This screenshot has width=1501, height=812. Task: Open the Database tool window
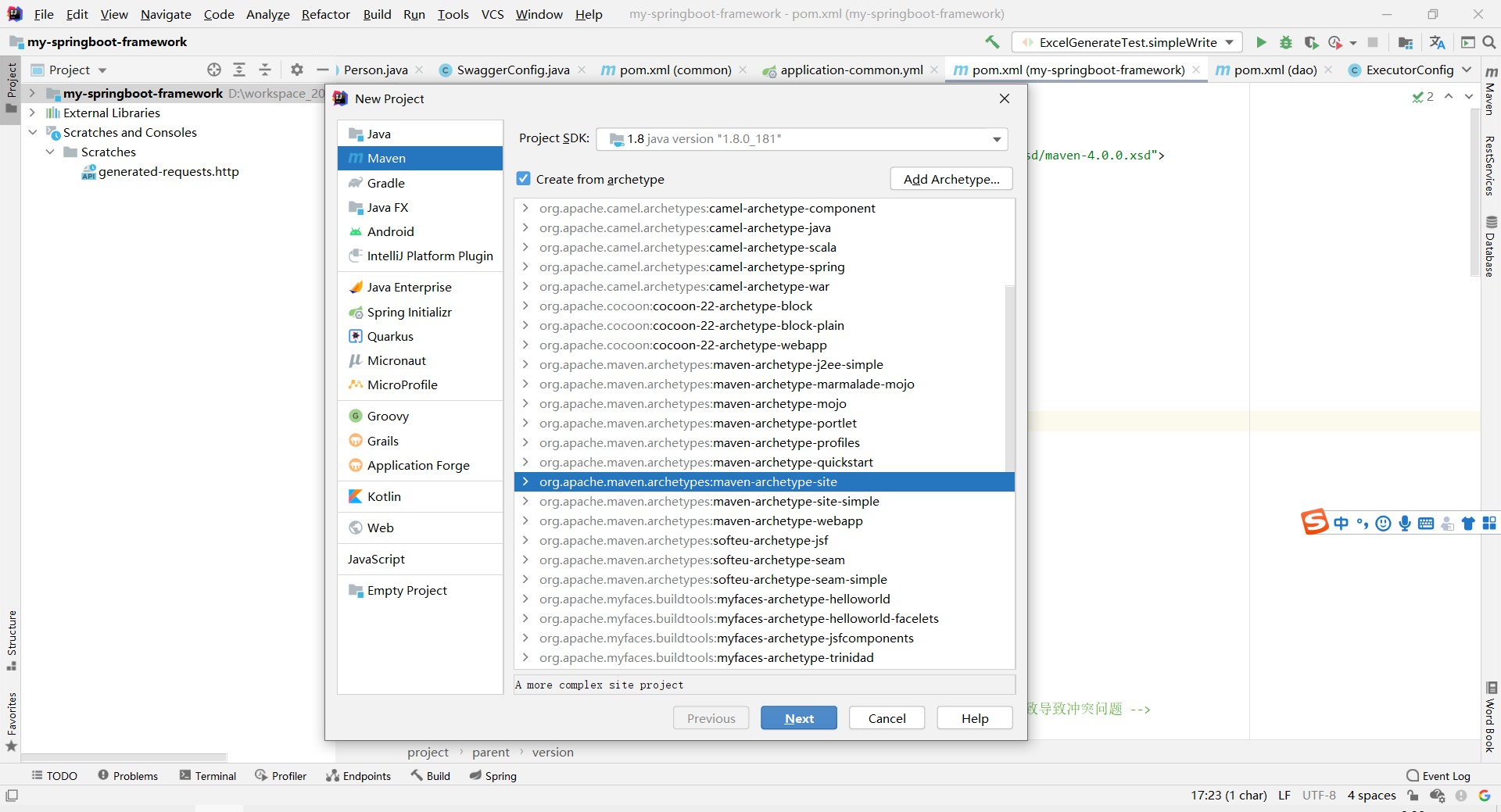click(1491, 246)
